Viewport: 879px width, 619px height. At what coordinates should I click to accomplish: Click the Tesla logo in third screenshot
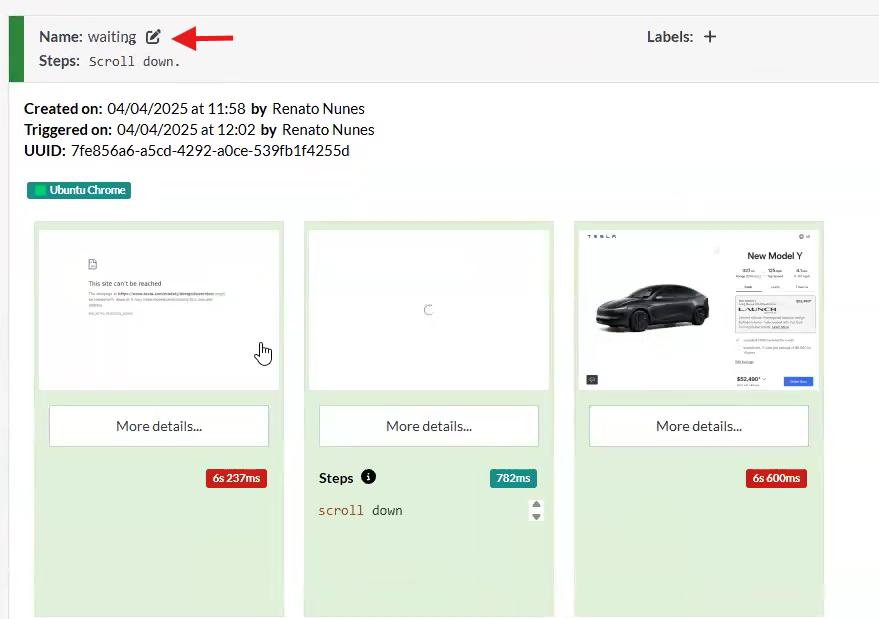pyautogui.click(x=601, y=237)
